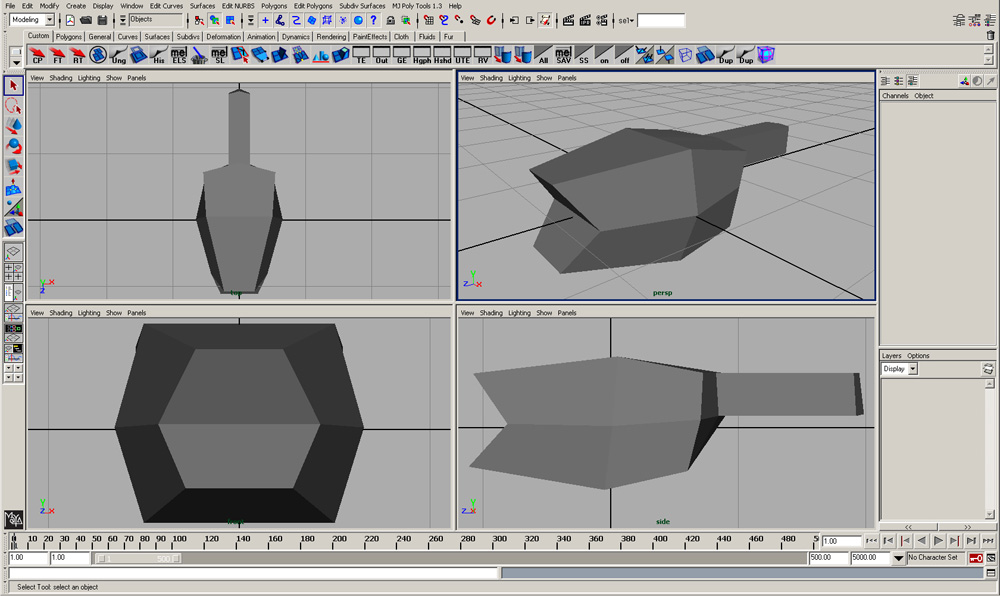Open a scene with the folder icon
1000x596 pixels.
pyautogui.click(x=86, y=20)
